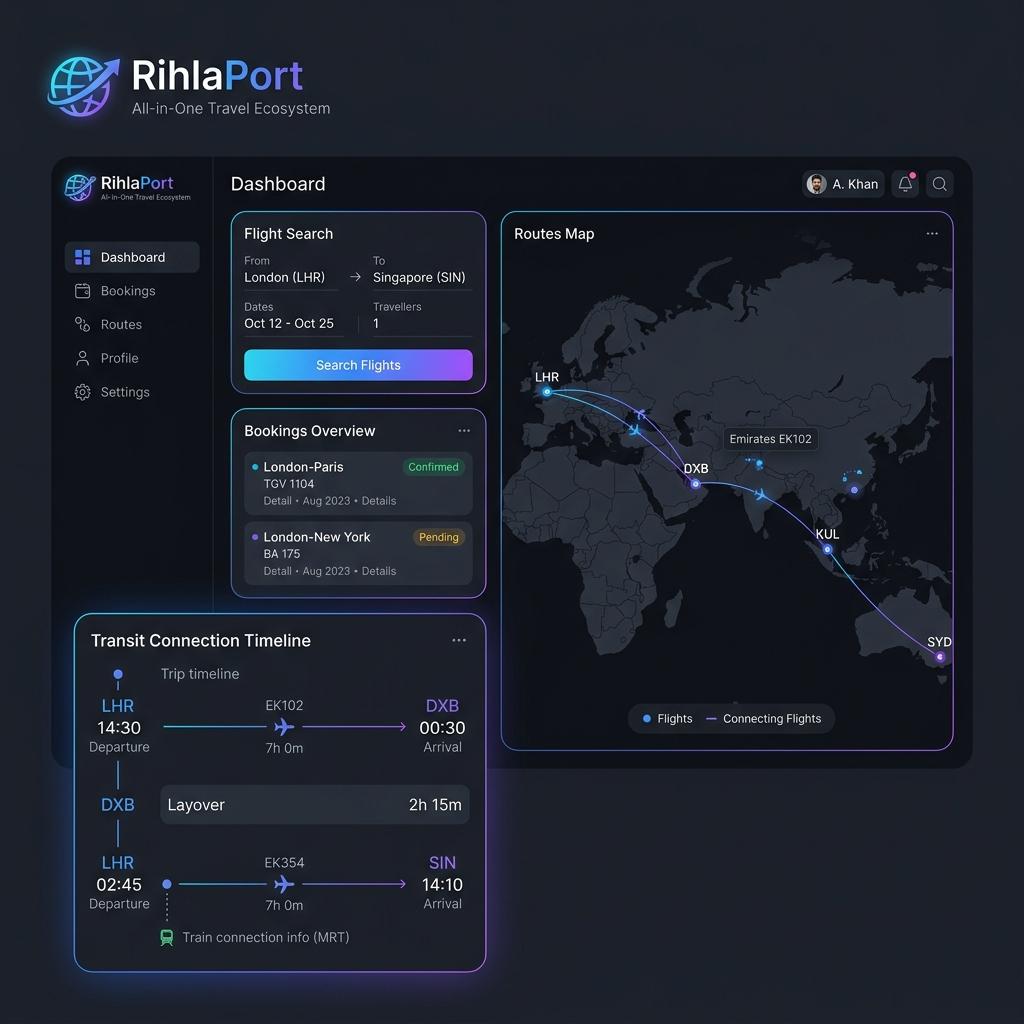The height and width of the screenshot is (1024, 1024).
Task: Click the Layover 2h 15m row
Action: click(x=315, y=805)
